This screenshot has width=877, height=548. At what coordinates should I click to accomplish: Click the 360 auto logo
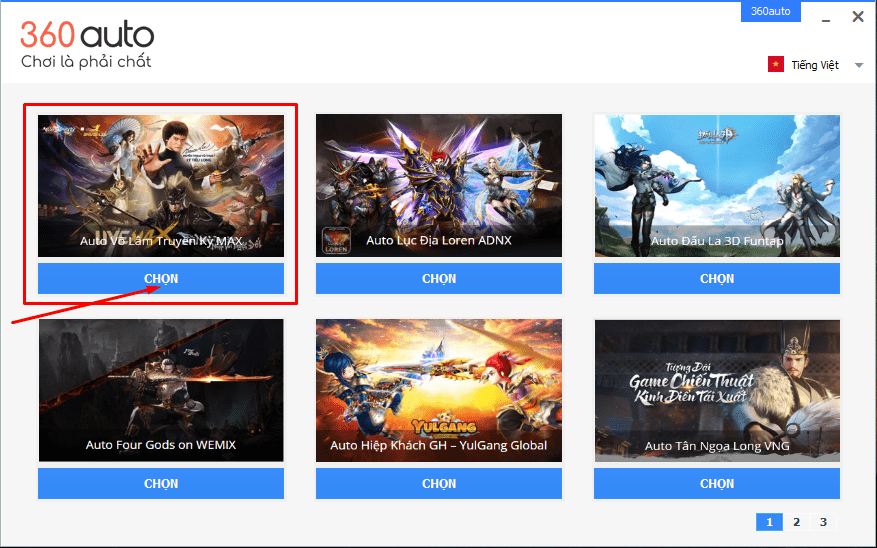(87, 45)
